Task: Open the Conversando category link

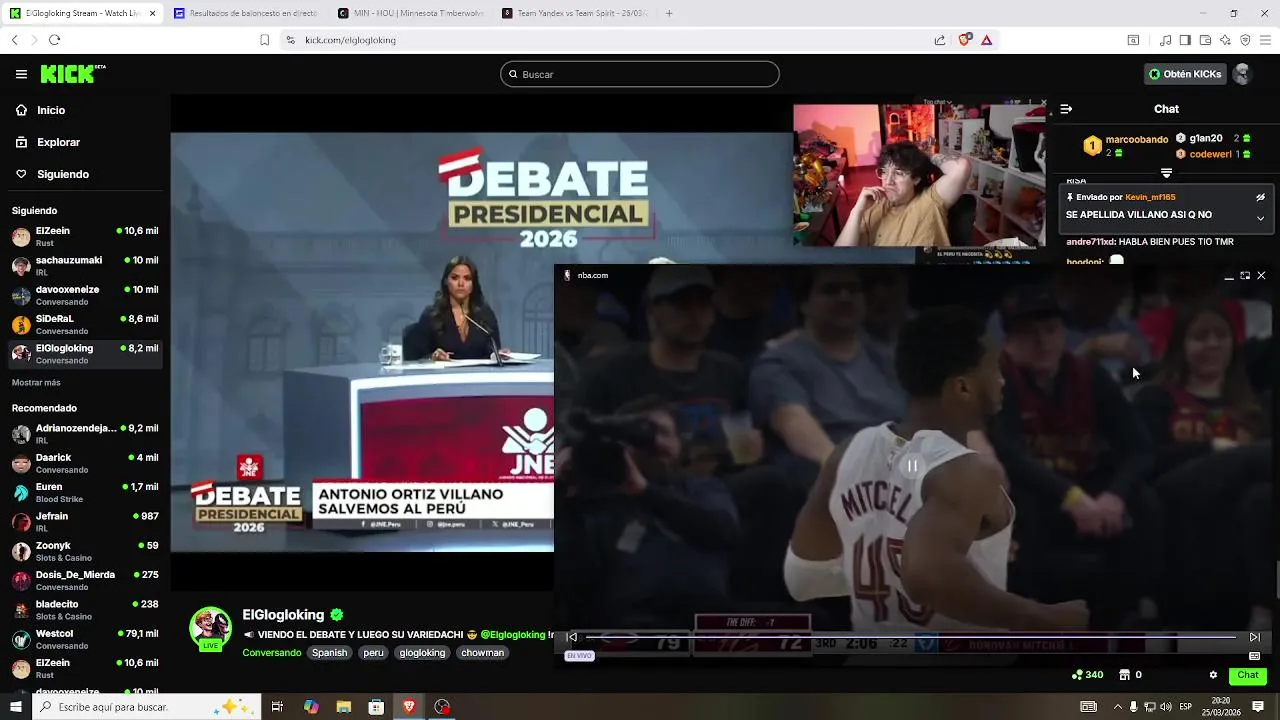Action: [x=272, y=653]
